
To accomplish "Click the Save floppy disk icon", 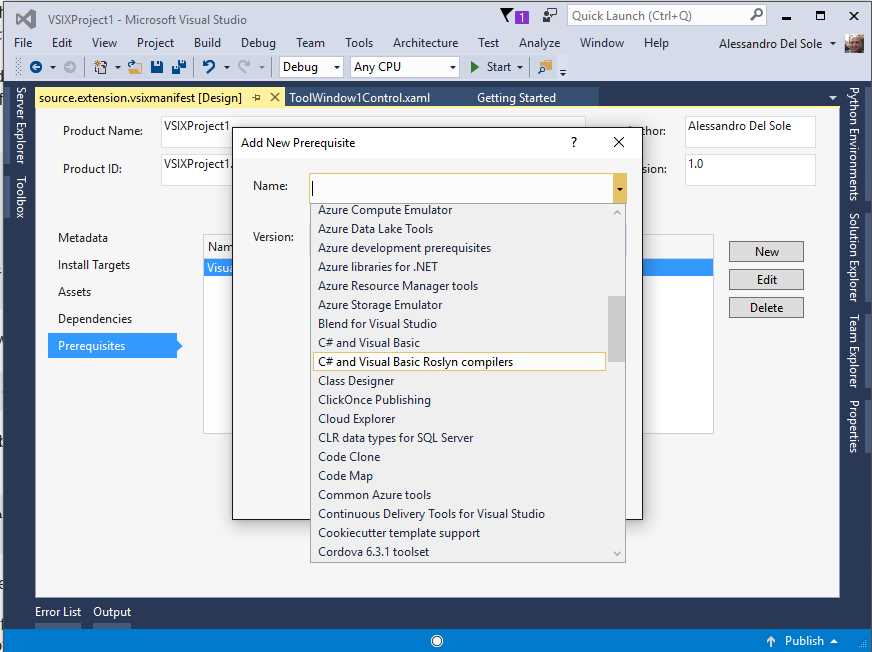I will tap(157, 67).
